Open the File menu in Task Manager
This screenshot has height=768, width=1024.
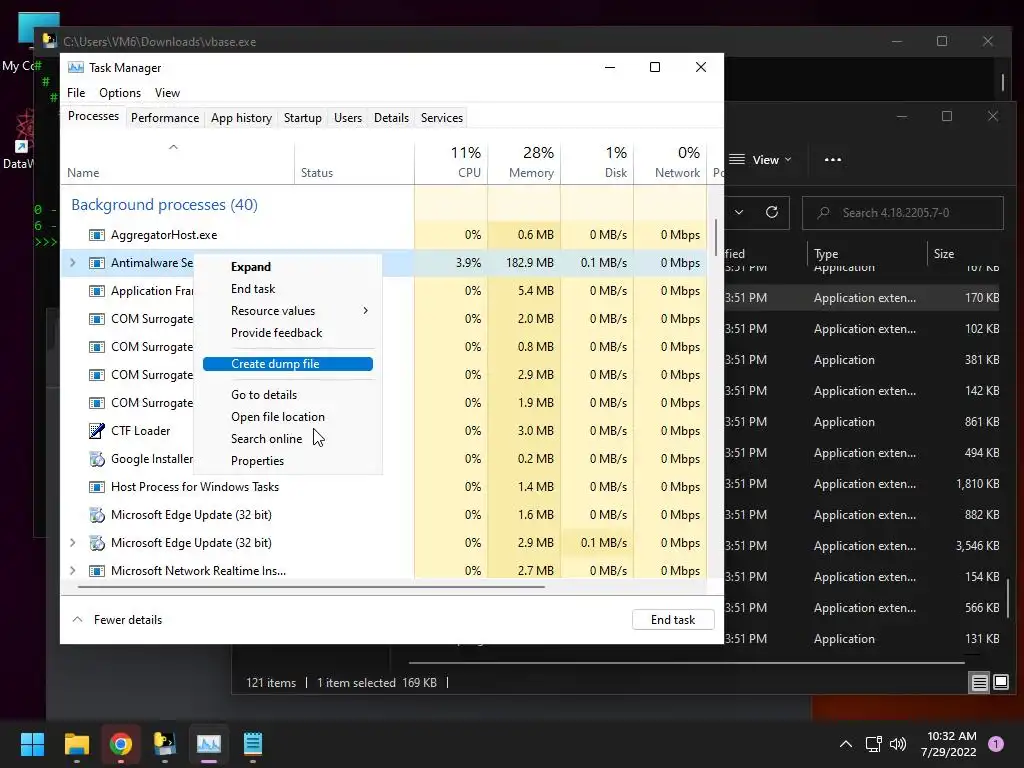(76, 93)
